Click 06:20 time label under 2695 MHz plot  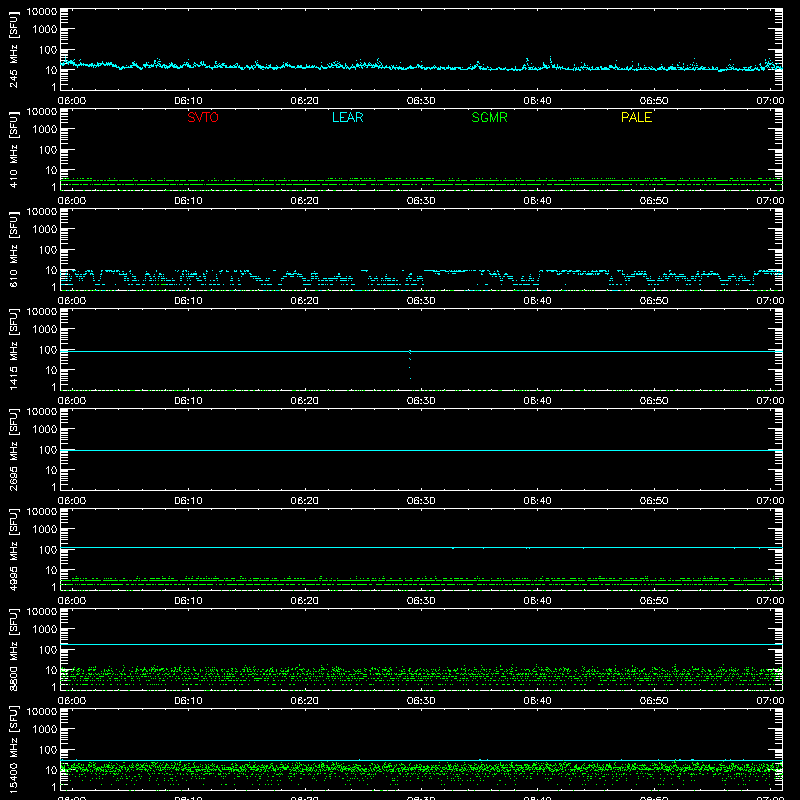pyautogui.click(x=305, y=501)
